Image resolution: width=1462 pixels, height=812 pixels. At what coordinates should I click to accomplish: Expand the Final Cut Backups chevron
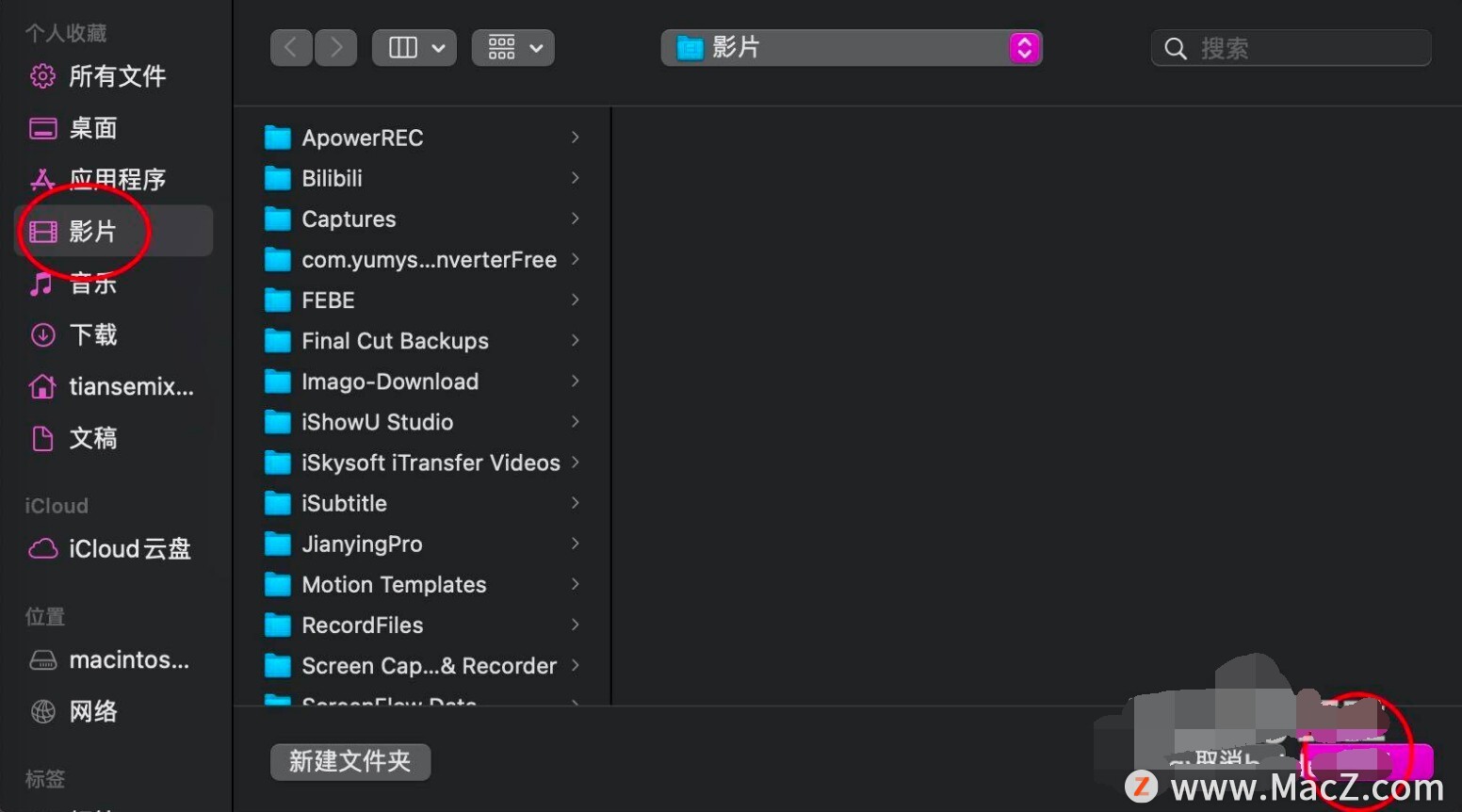click(x=575, y=340)
